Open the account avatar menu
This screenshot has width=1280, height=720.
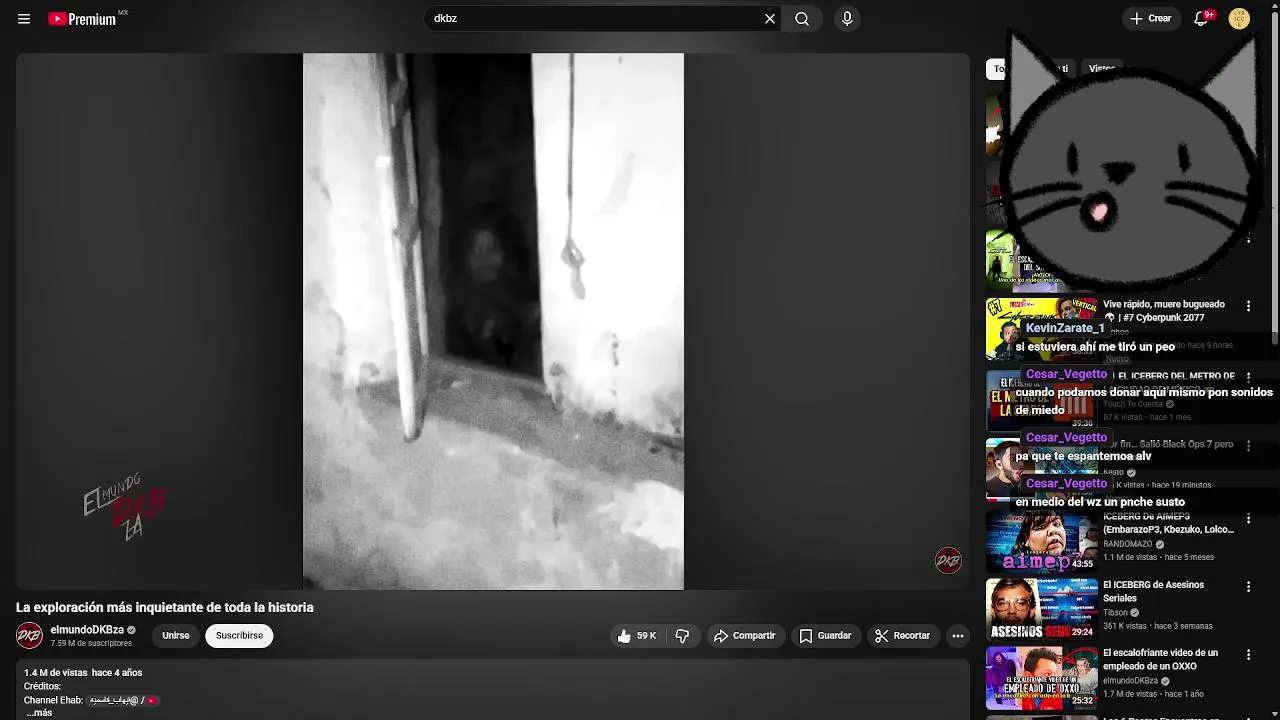pyautogui.click(x=1239, y=19)
